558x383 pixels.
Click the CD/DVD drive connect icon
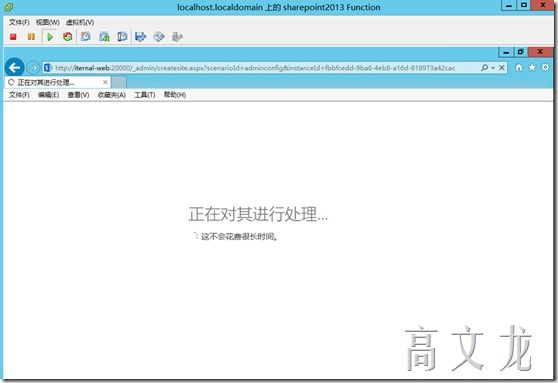pyautogui.click(x=159, y=37)
